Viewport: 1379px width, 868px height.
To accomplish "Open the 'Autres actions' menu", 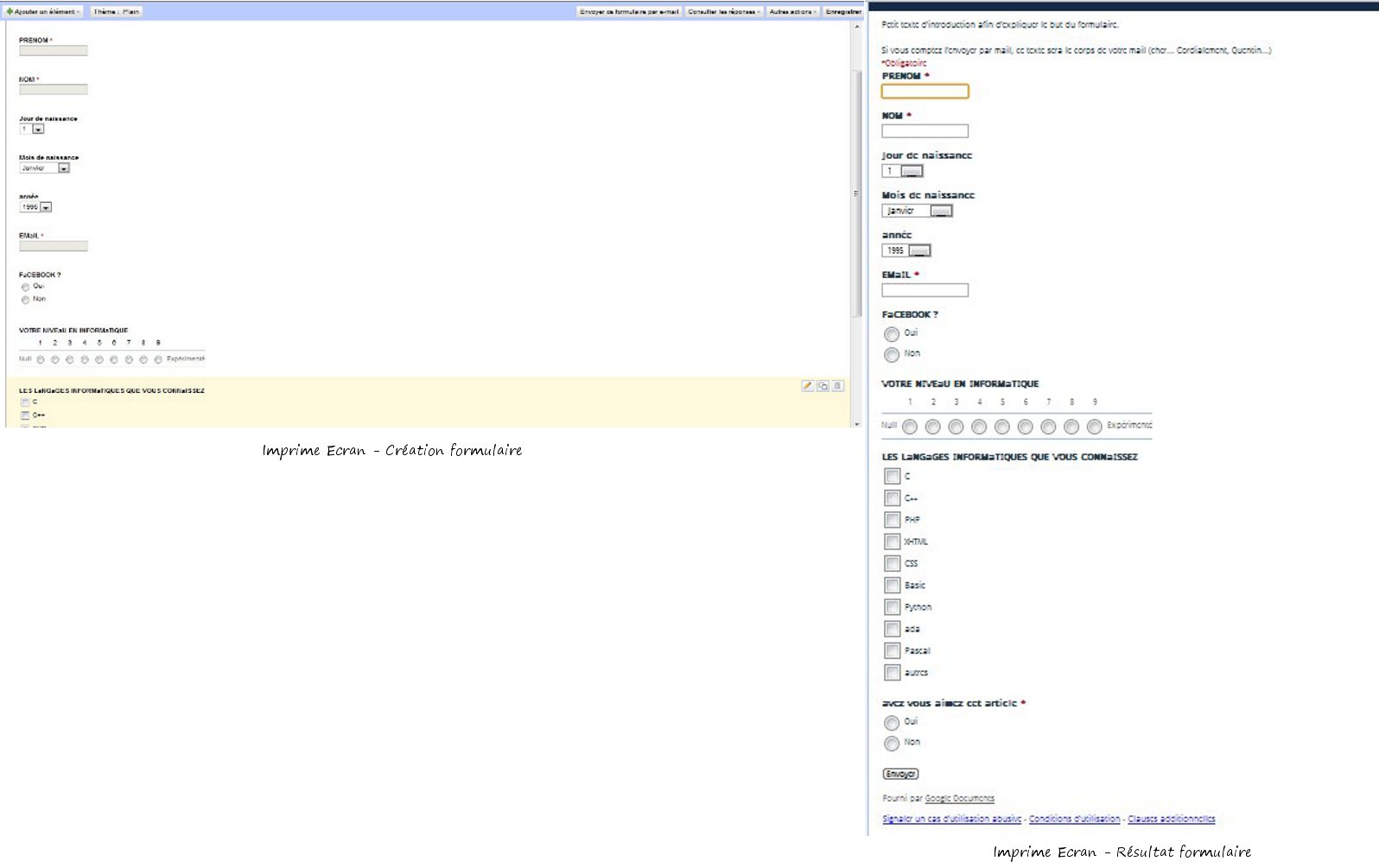I will (792, 12).
